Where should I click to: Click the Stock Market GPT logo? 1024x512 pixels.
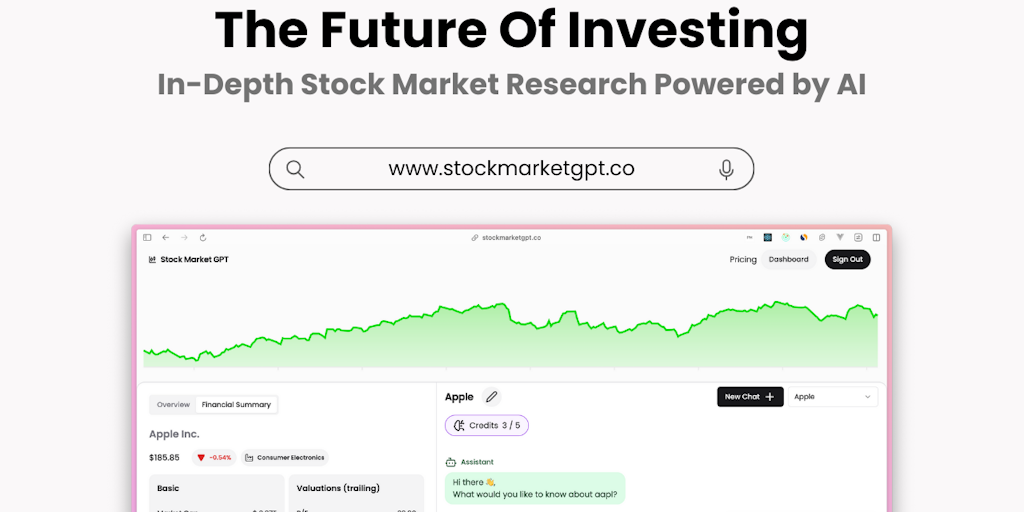tap(189, 260)
